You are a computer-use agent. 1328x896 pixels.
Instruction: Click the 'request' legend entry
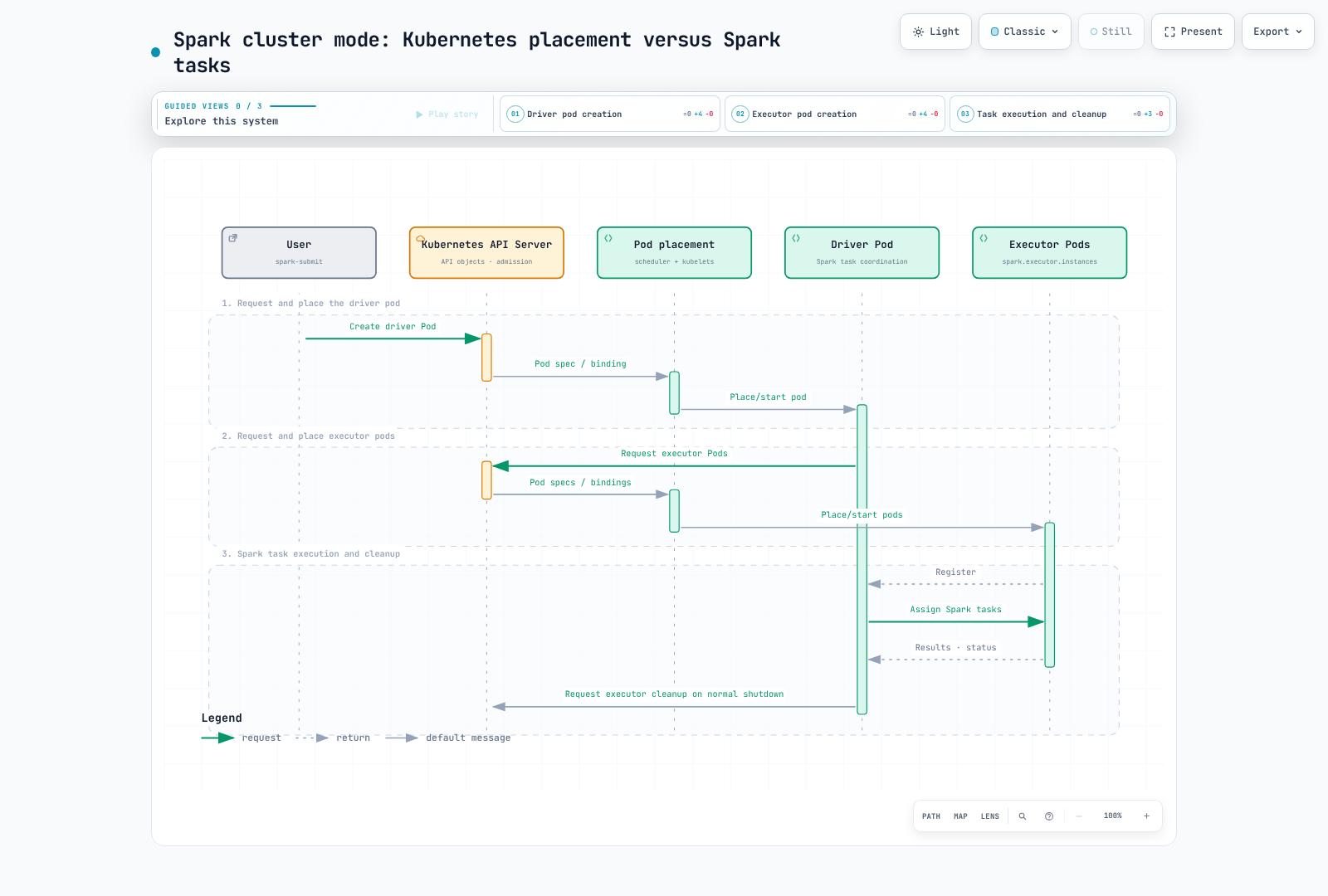242,738
